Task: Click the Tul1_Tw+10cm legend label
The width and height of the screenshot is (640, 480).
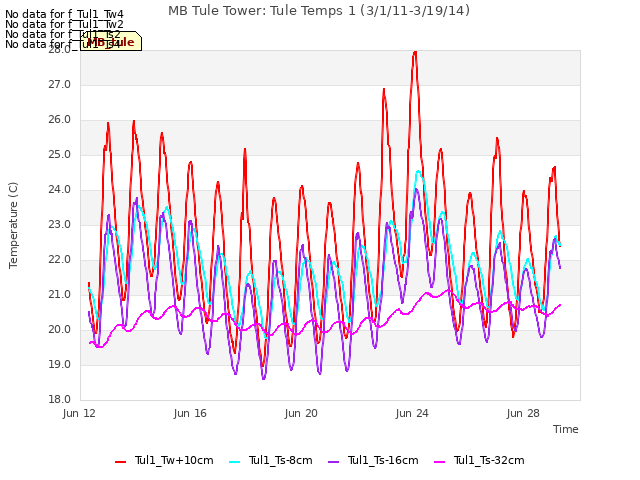Action: tap(174, 460)
